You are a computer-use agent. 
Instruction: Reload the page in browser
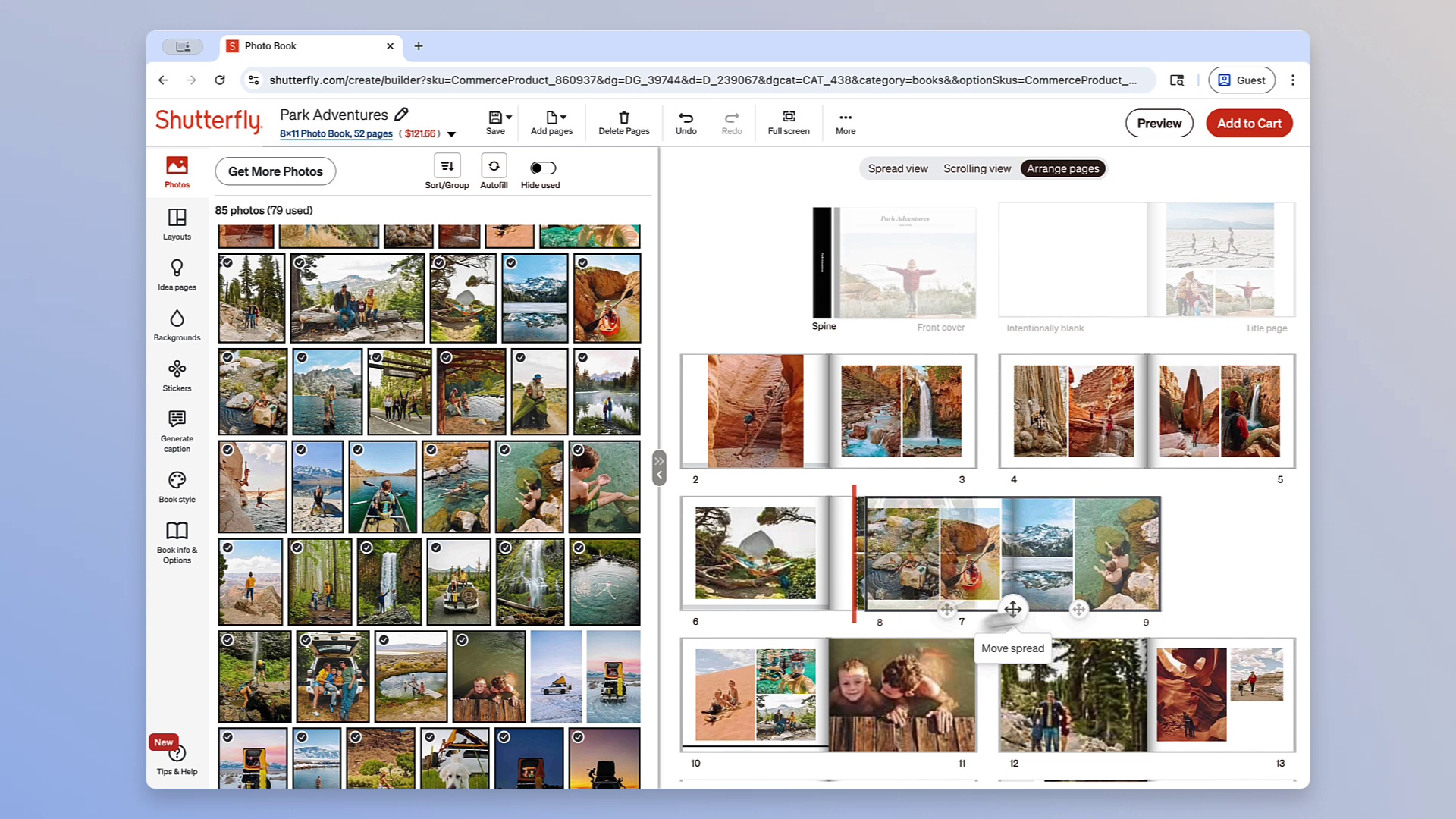[220, 80]
